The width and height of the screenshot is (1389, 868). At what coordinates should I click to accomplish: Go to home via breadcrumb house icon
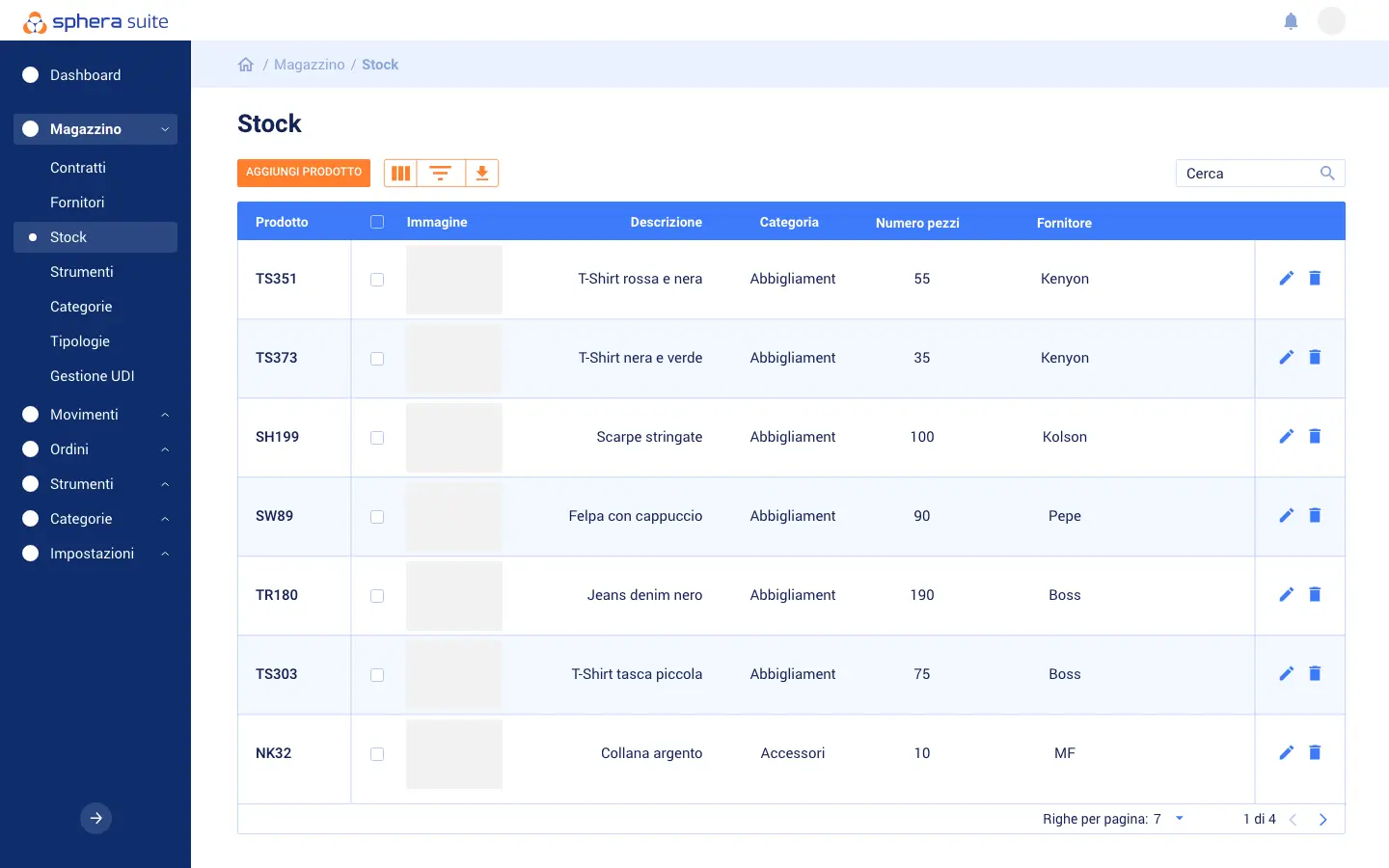tap(246, 65)
